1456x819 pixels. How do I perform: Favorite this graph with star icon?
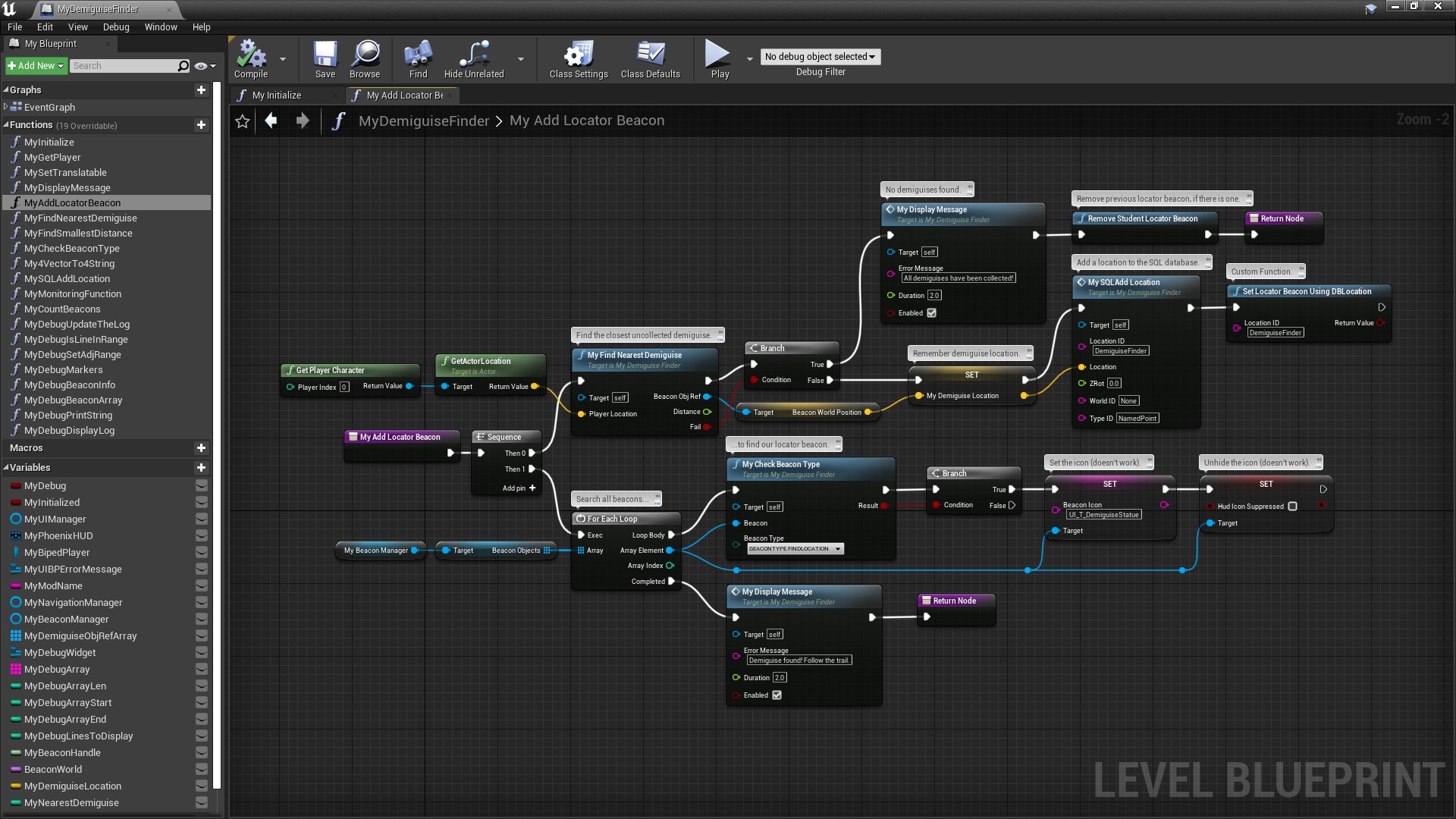(x=243, y=121)
